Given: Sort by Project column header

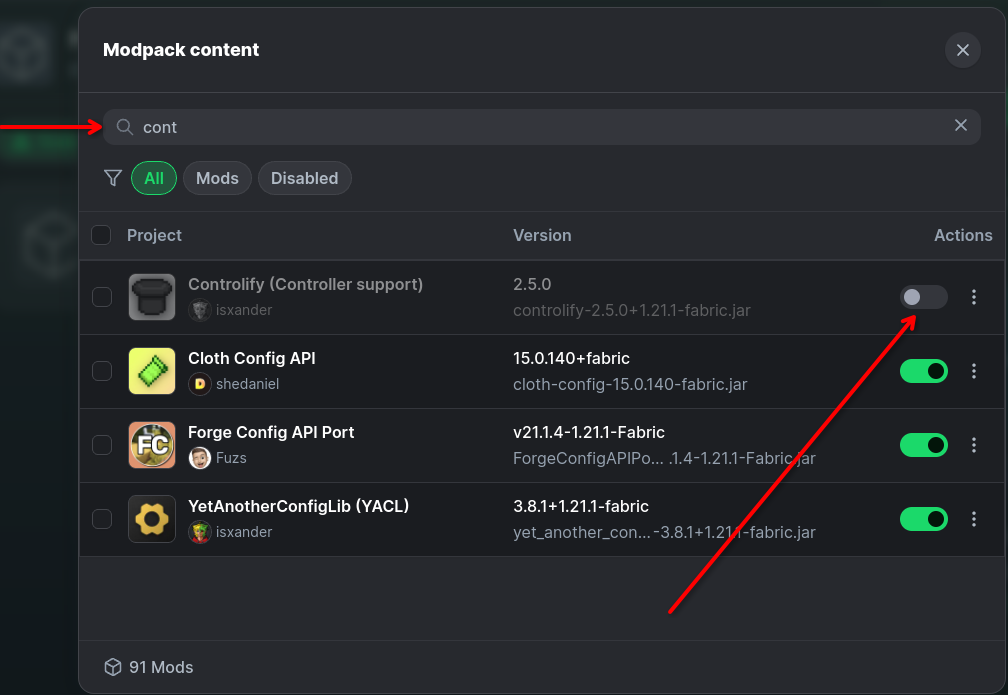Looking at the screenshot, I should coord(154,235).
